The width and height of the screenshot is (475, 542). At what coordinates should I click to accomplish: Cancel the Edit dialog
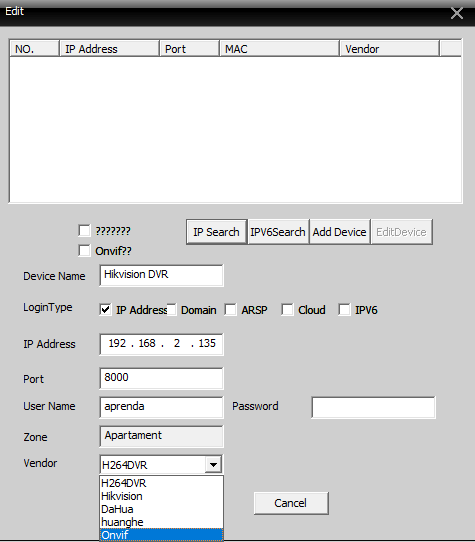291,503
